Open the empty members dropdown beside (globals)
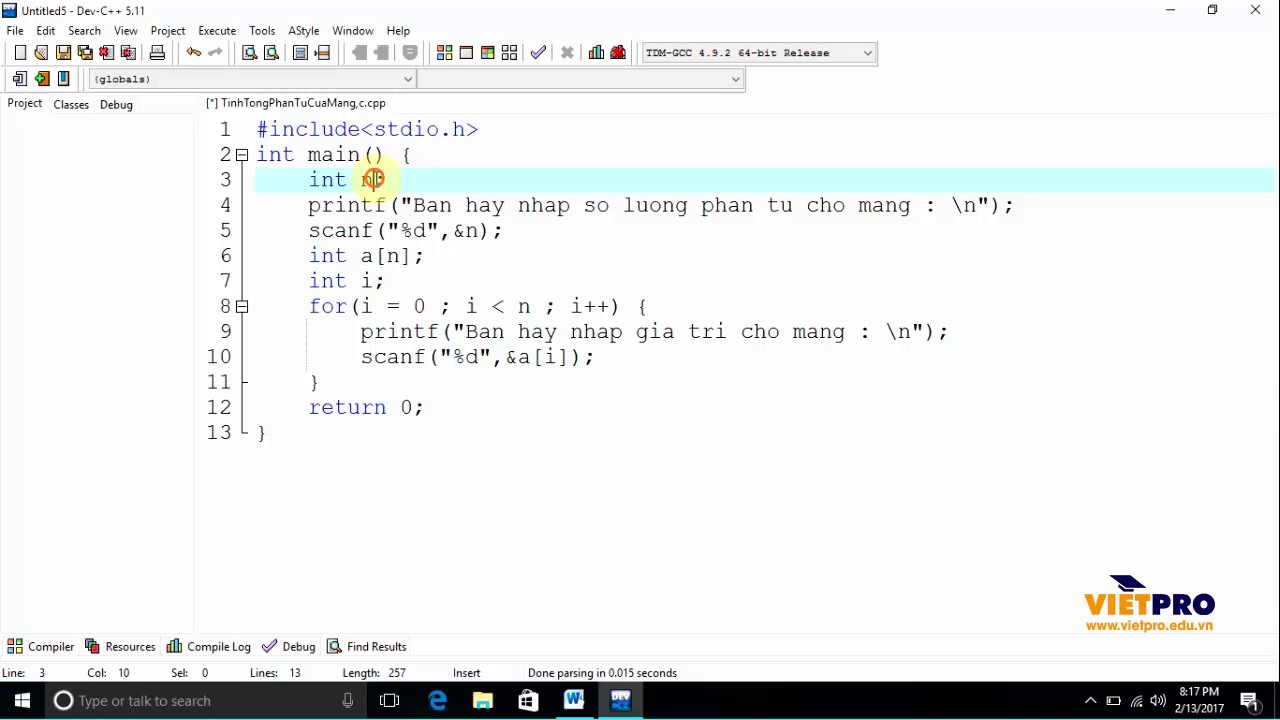Screen dimensions: 1280x720 [581, 79]
